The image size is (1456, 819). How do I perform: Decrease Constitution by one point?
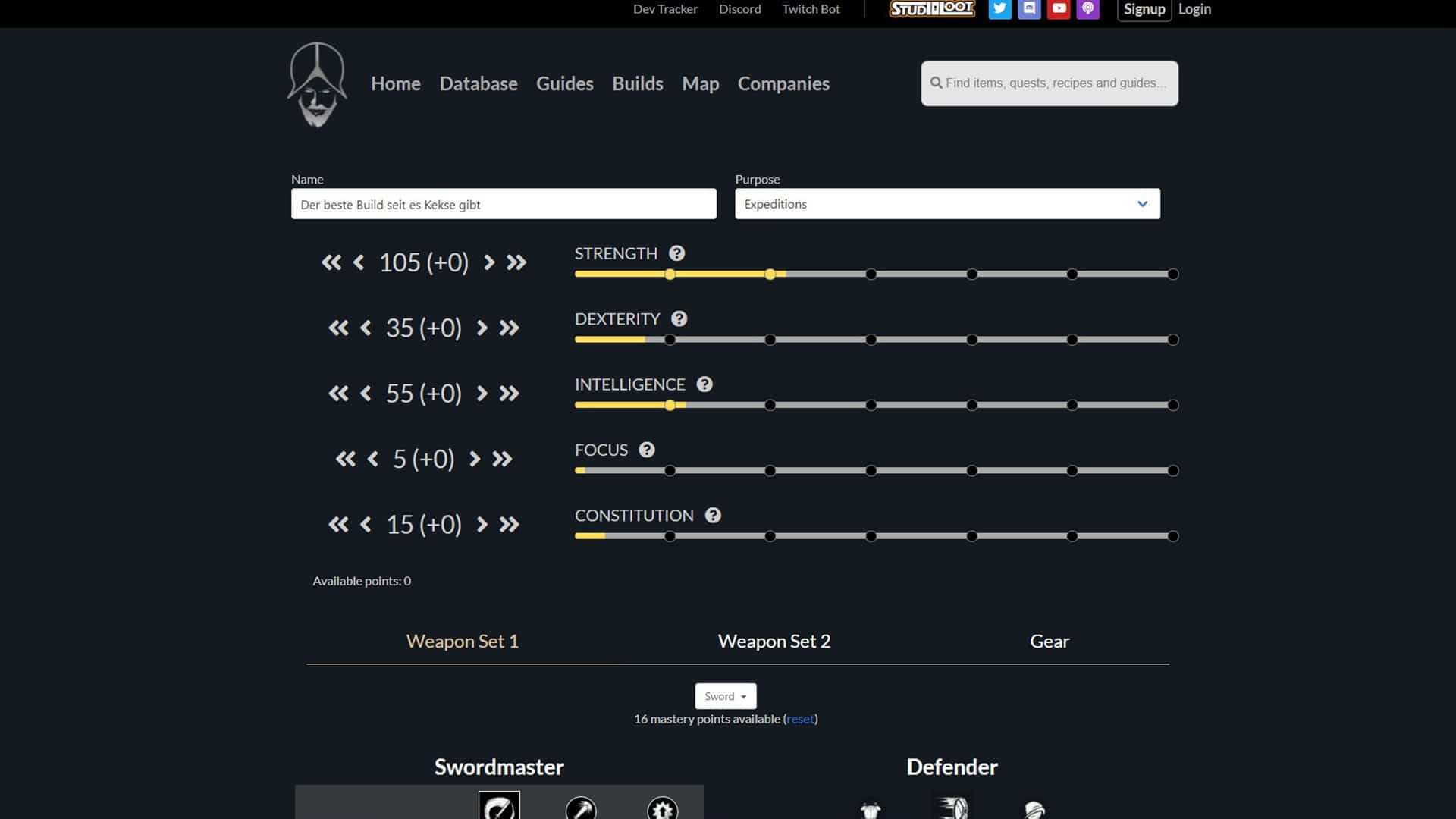click(366, 525)
